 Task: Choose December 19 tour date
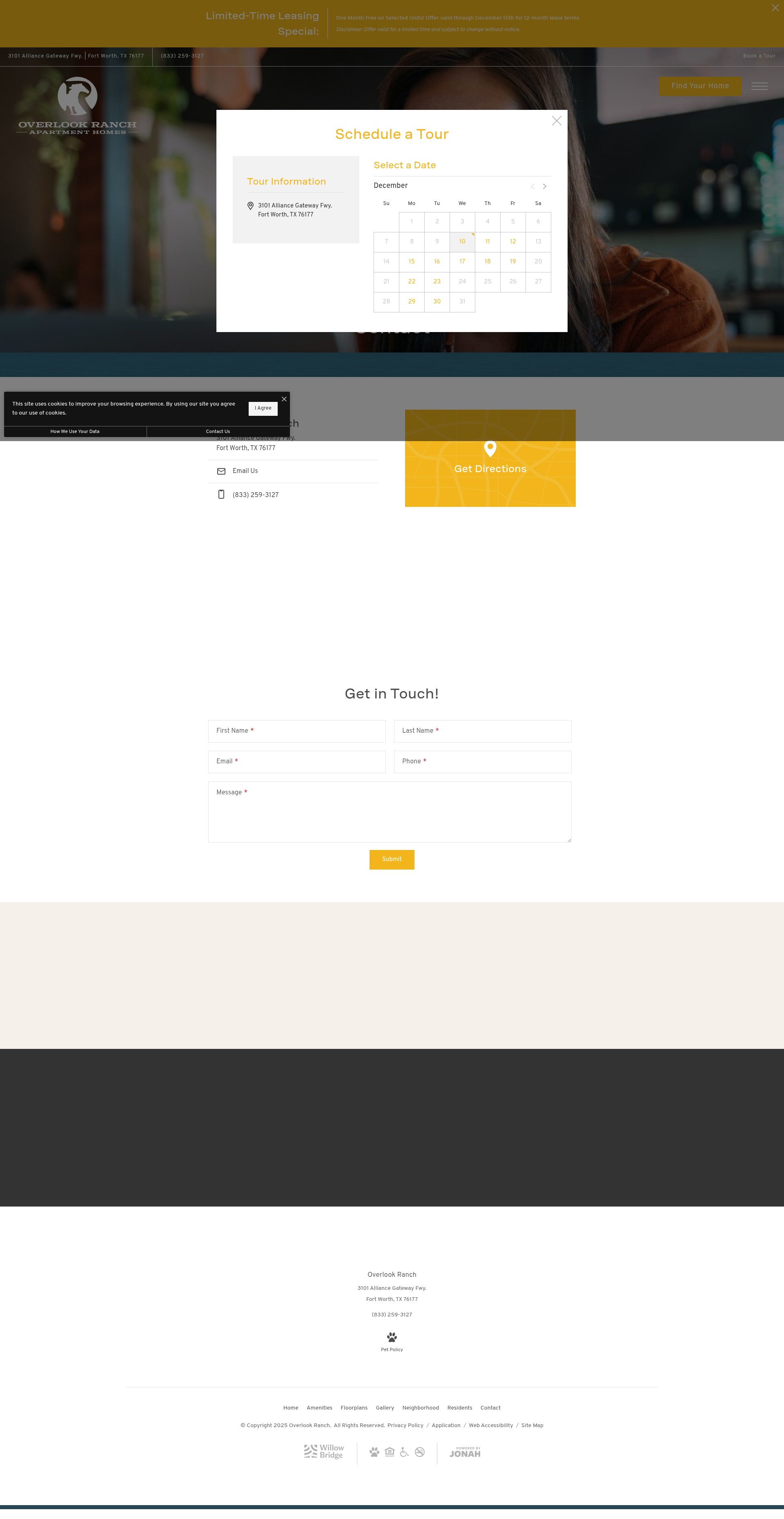(x=513, y=262)
